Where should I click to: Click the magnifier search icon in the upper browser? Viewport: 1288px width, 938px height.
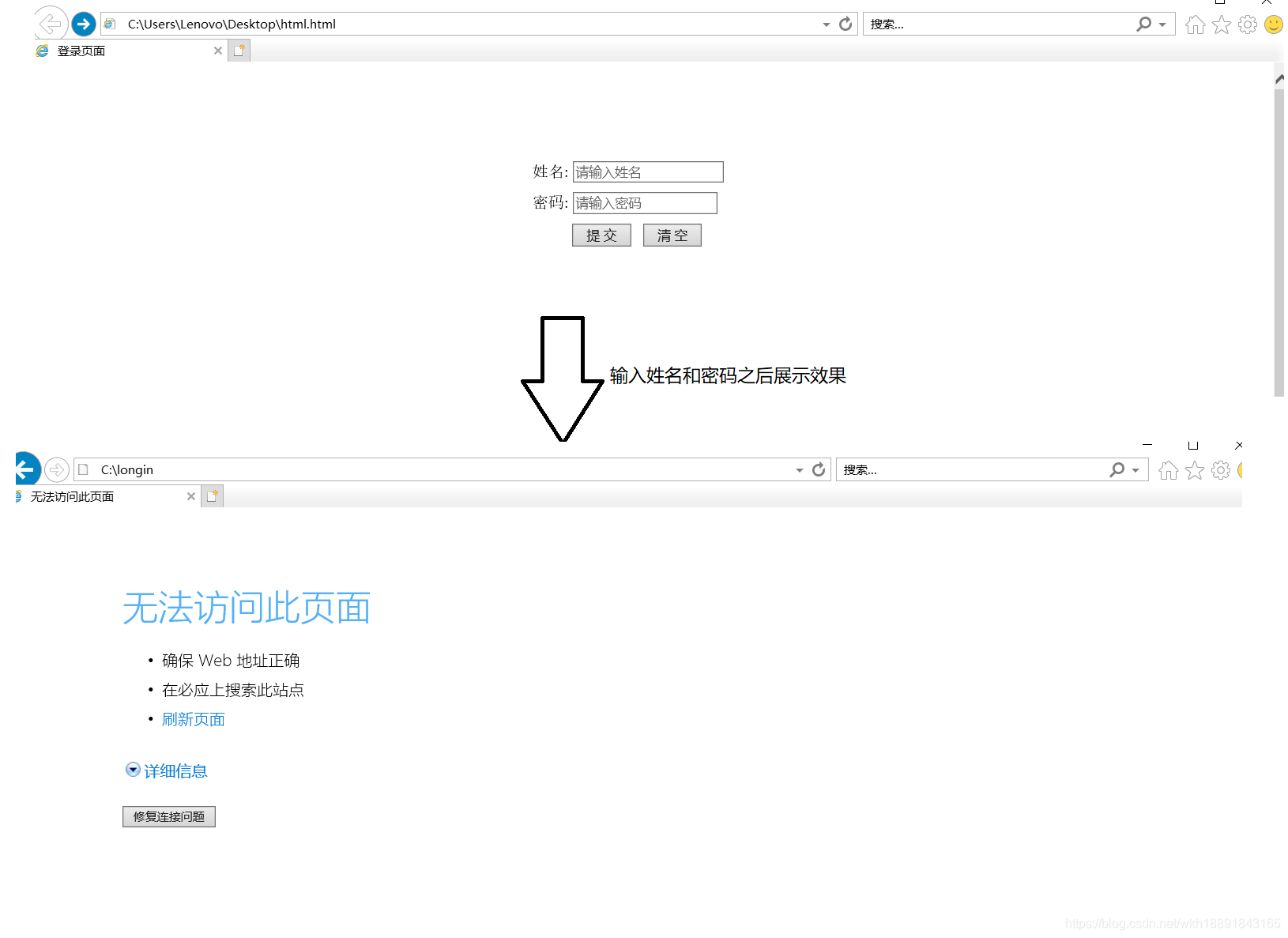click(x=1143, y=24)
